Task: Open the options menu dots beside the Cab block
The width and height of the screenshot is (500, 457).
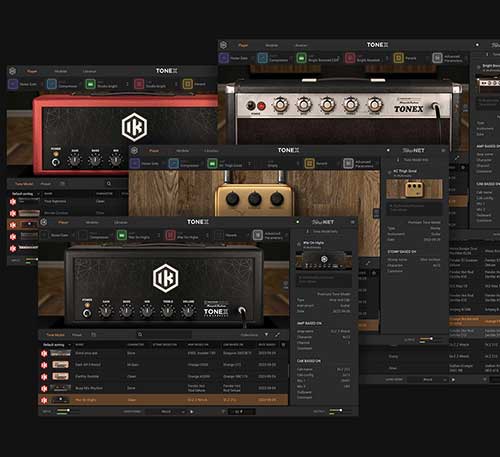Action: [207, 235]
